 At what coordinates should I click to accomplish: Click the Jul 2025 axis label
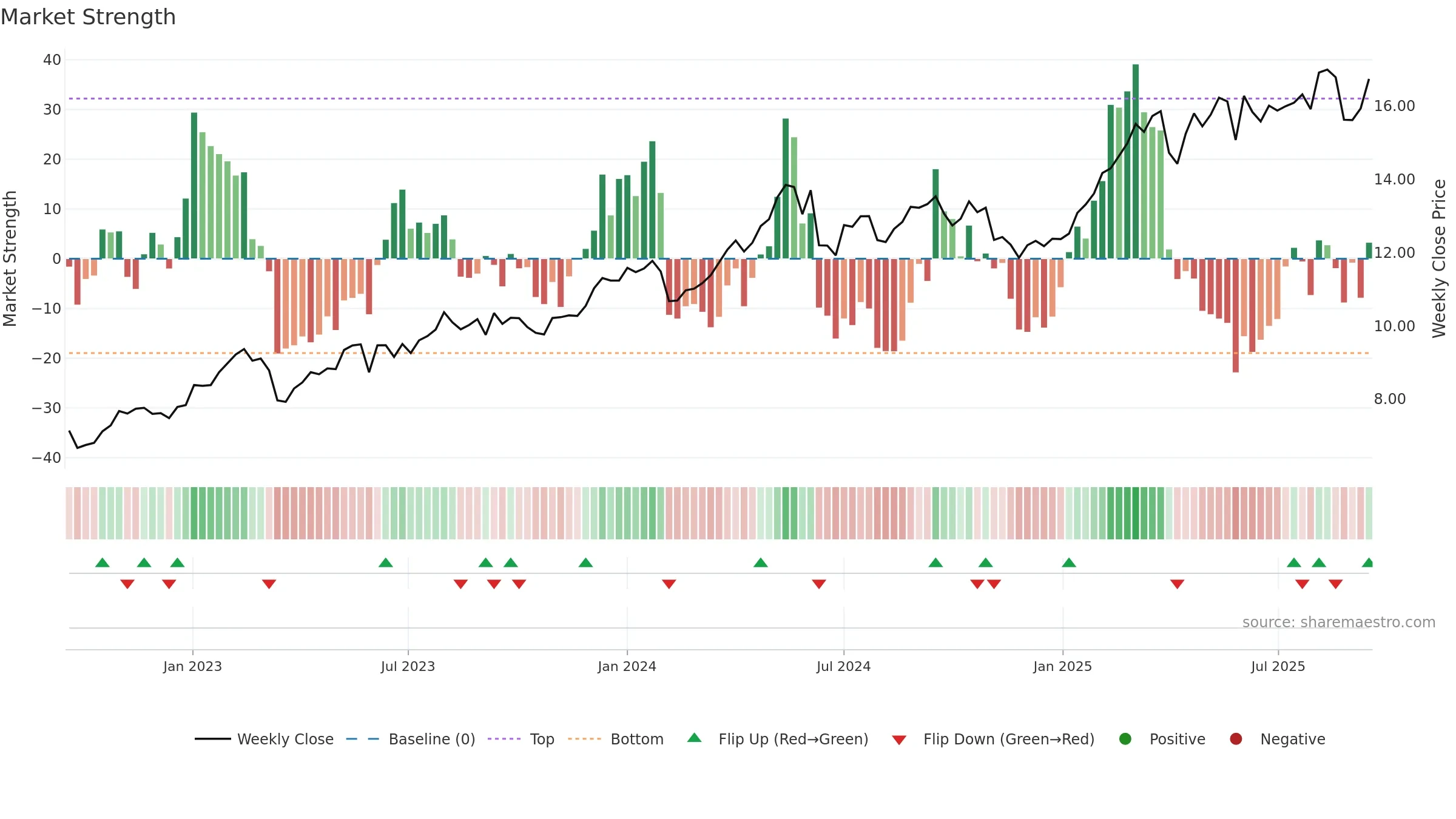click(x=1278, y=667)
